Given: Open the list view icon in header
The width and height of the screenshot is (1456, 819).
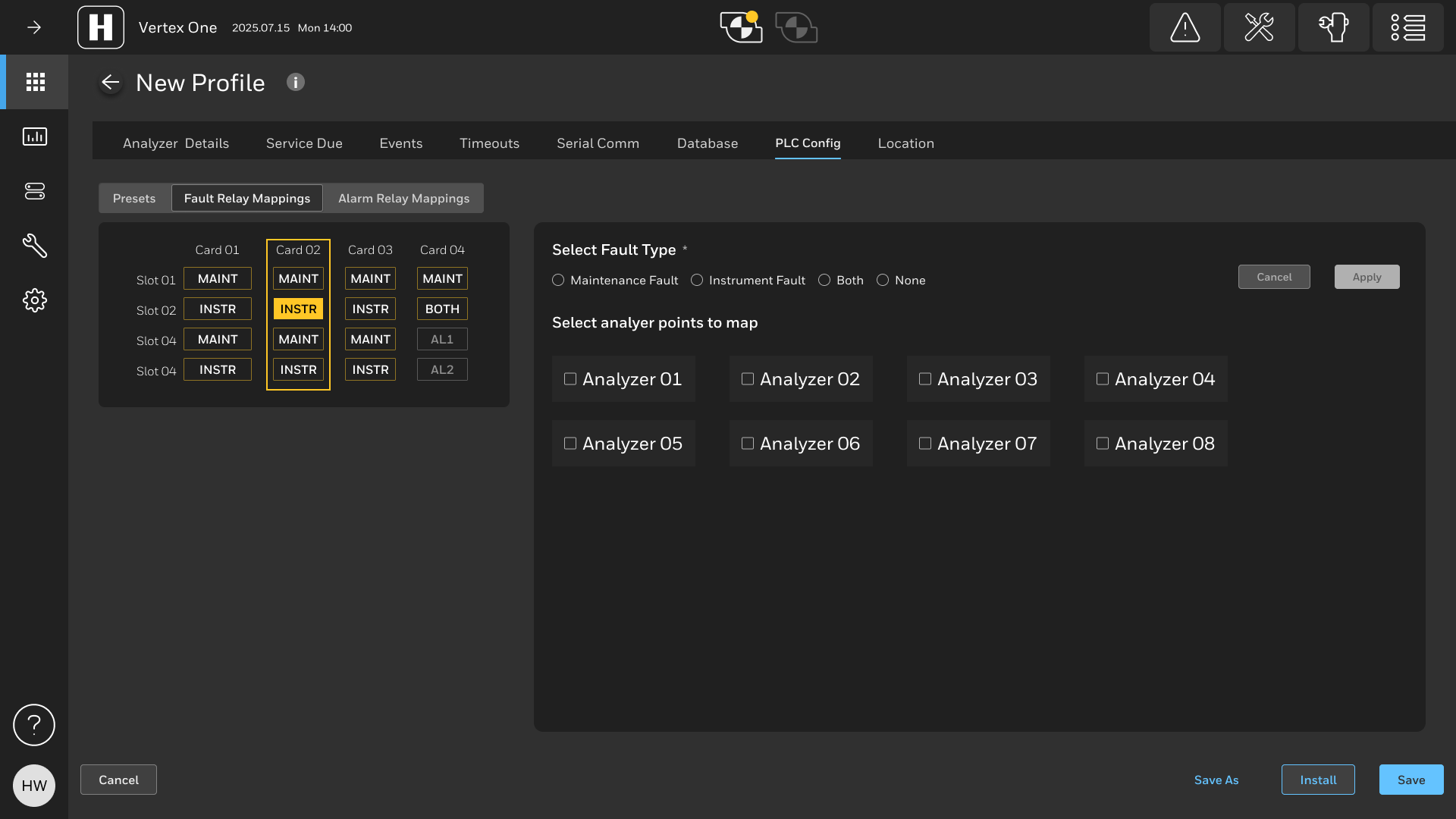Looking at the screenshot, I should [1407, 27].
